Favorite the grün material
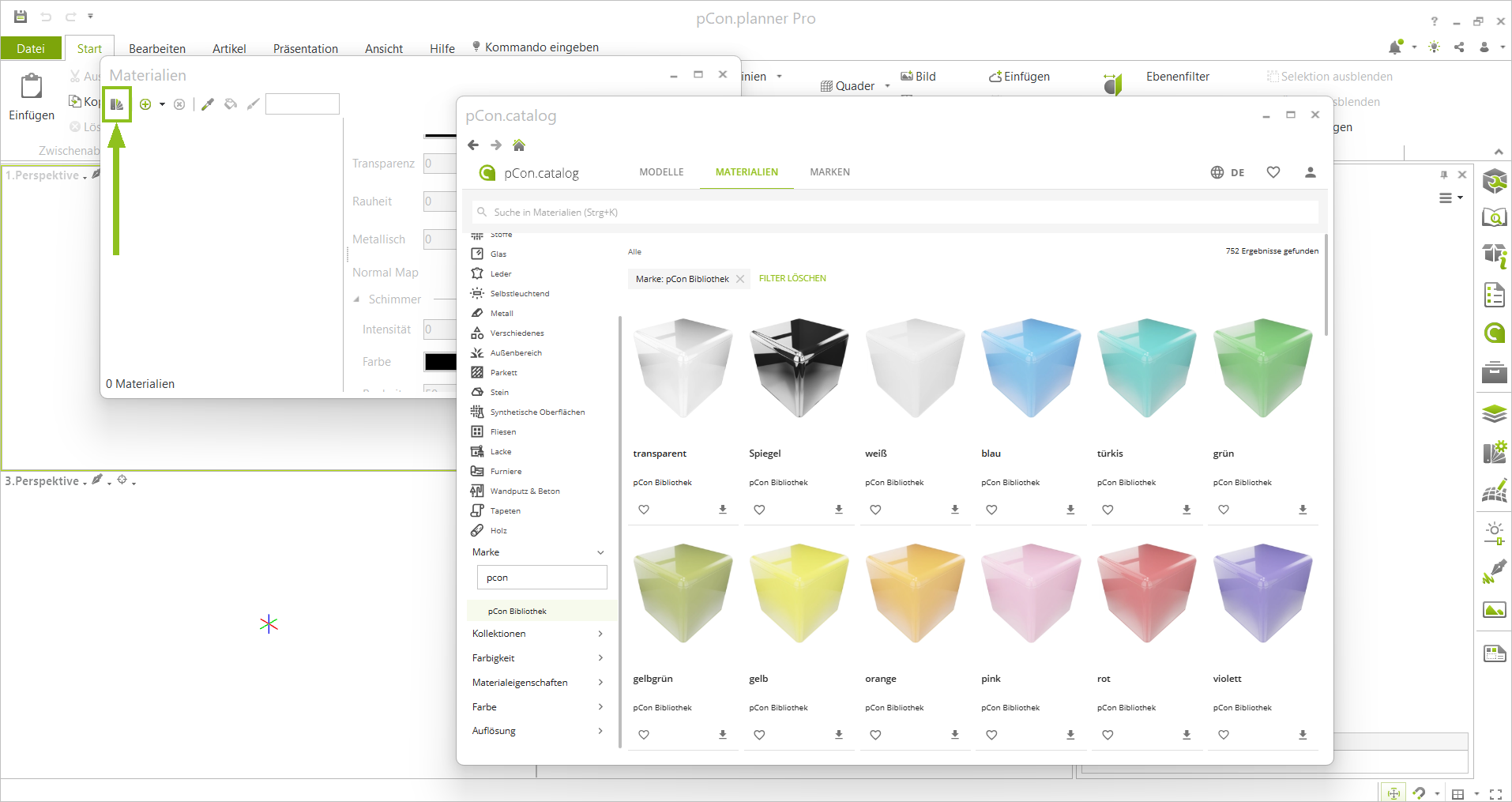This screenshot has width=1512, height=802. (x=1224, y=510)
